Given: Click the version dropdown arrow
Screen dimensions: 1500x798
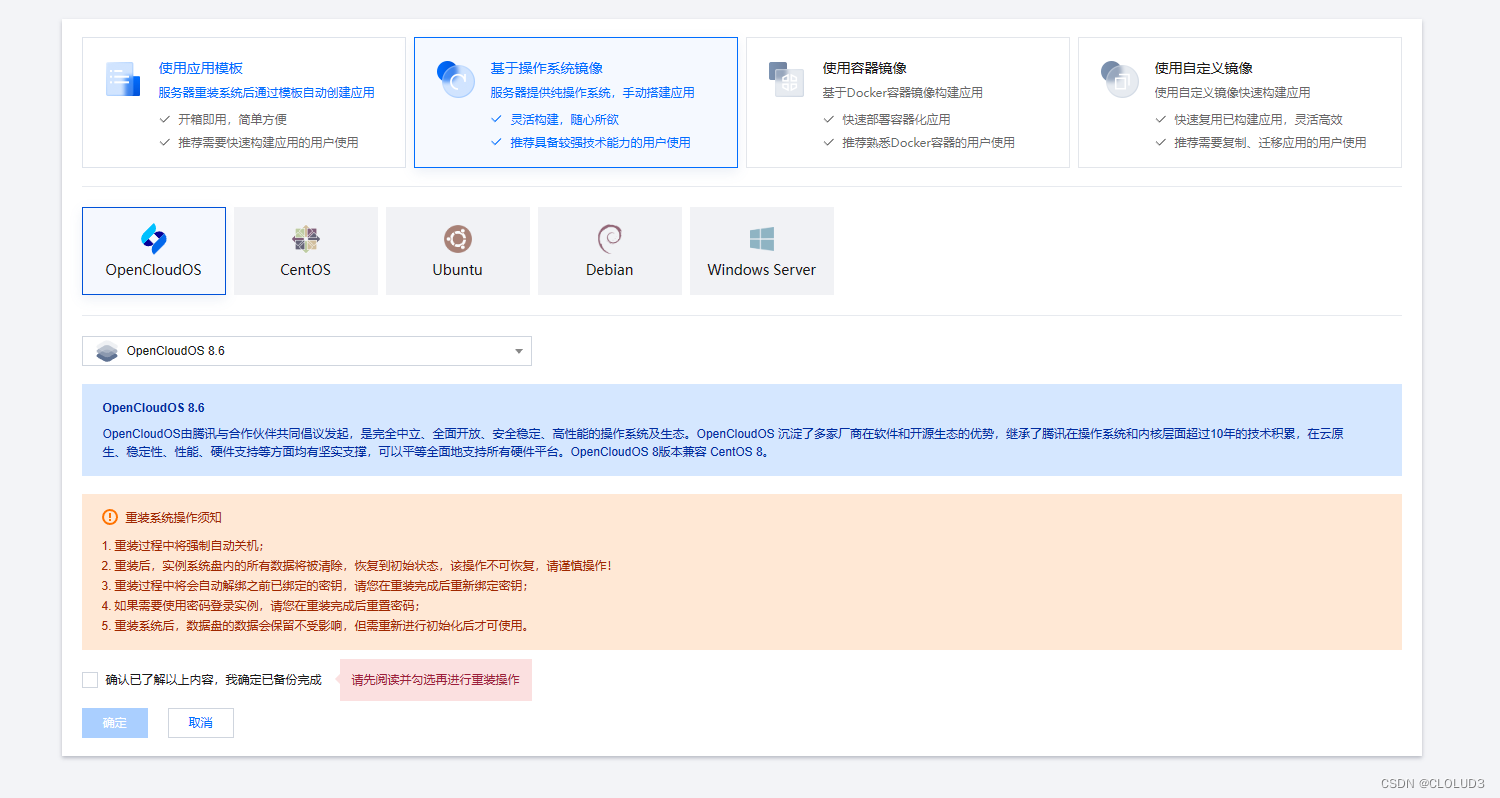Looking at the screenshot, I should pyautogui.click(x=519, y=351).
